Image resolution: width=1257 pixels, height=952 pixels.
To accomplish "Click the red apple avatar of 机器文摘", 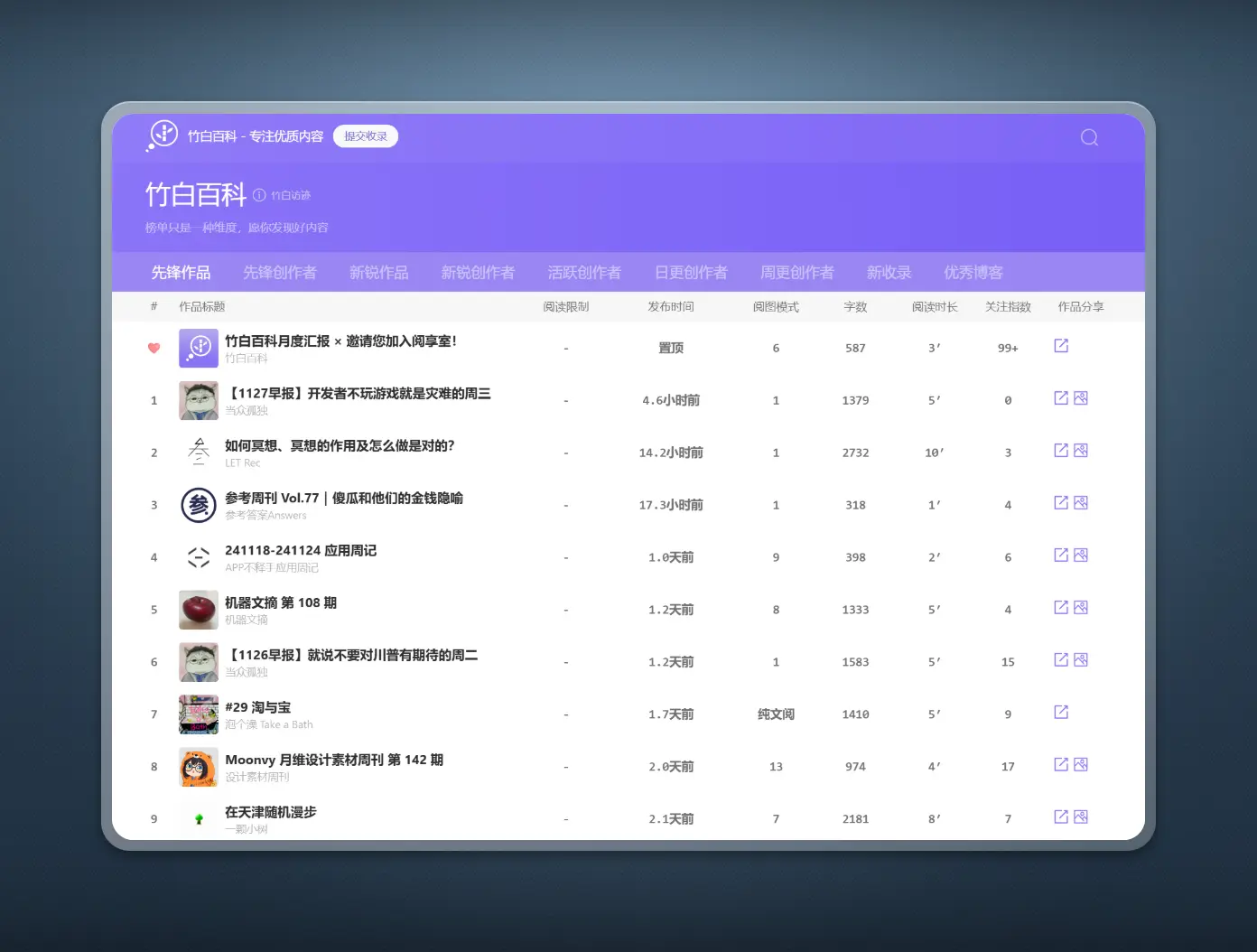I will pos(199,610).
